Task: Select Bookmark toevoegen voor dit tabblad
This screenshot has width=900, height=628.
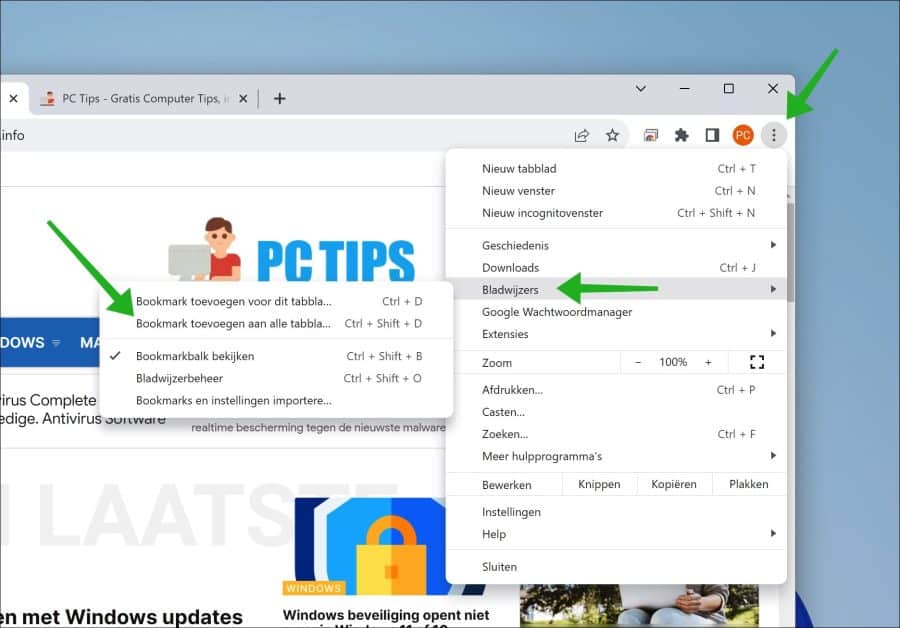Action: coord(276,301)
